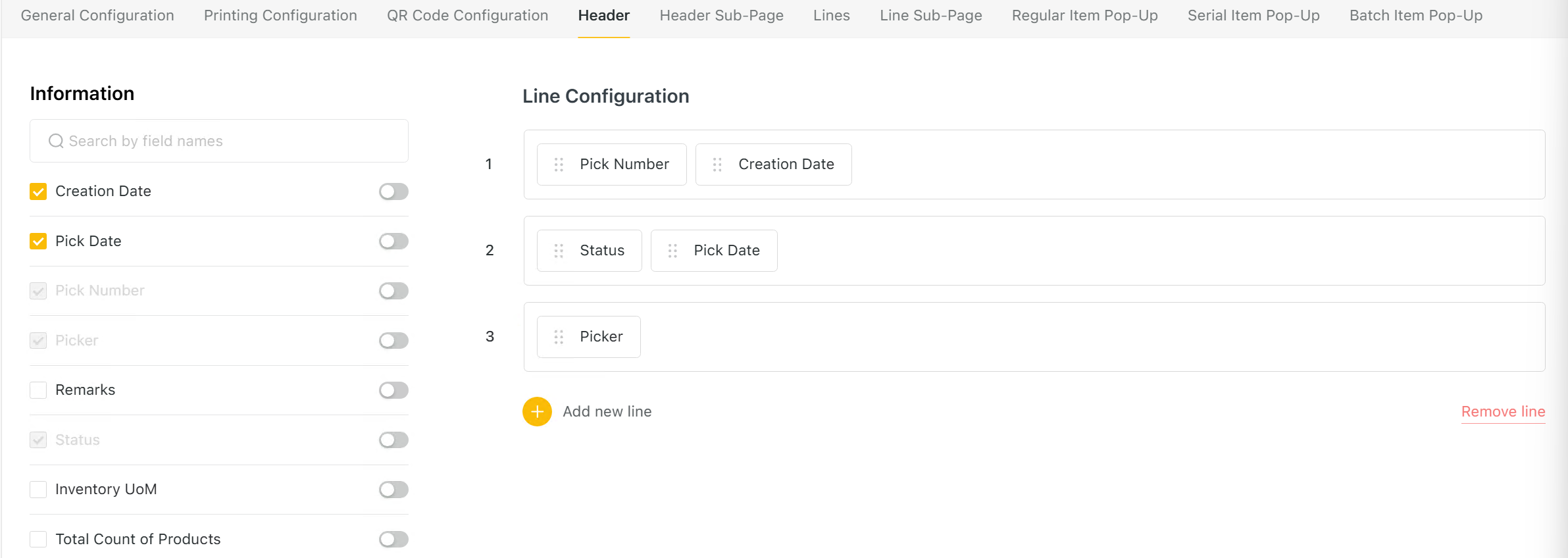Screen dimensions: 1568x558
Task: Click the yellow plus Add new line icon
Action: pyautogui.click(x=537, y=411)
